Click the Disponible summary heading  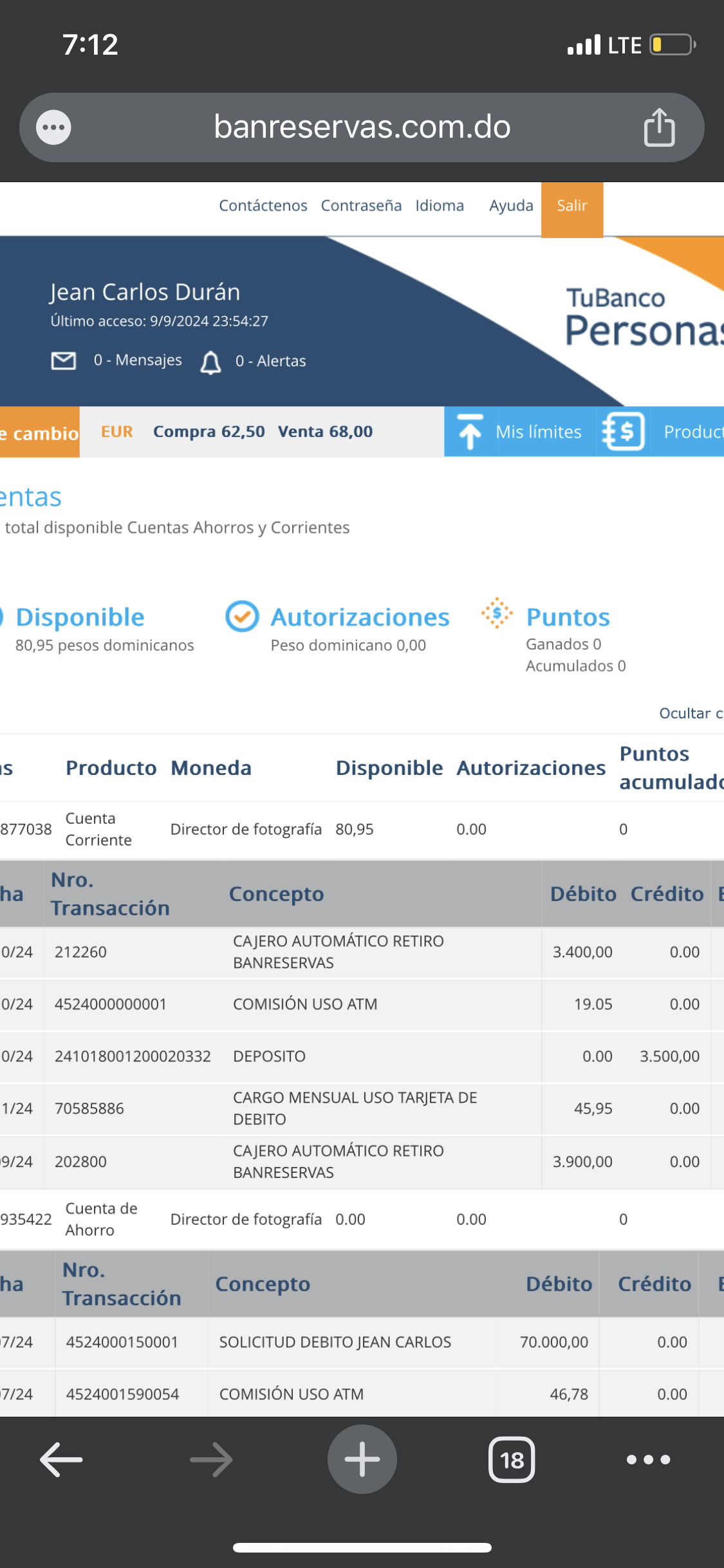pyautogui.click(x=80, y=617)
